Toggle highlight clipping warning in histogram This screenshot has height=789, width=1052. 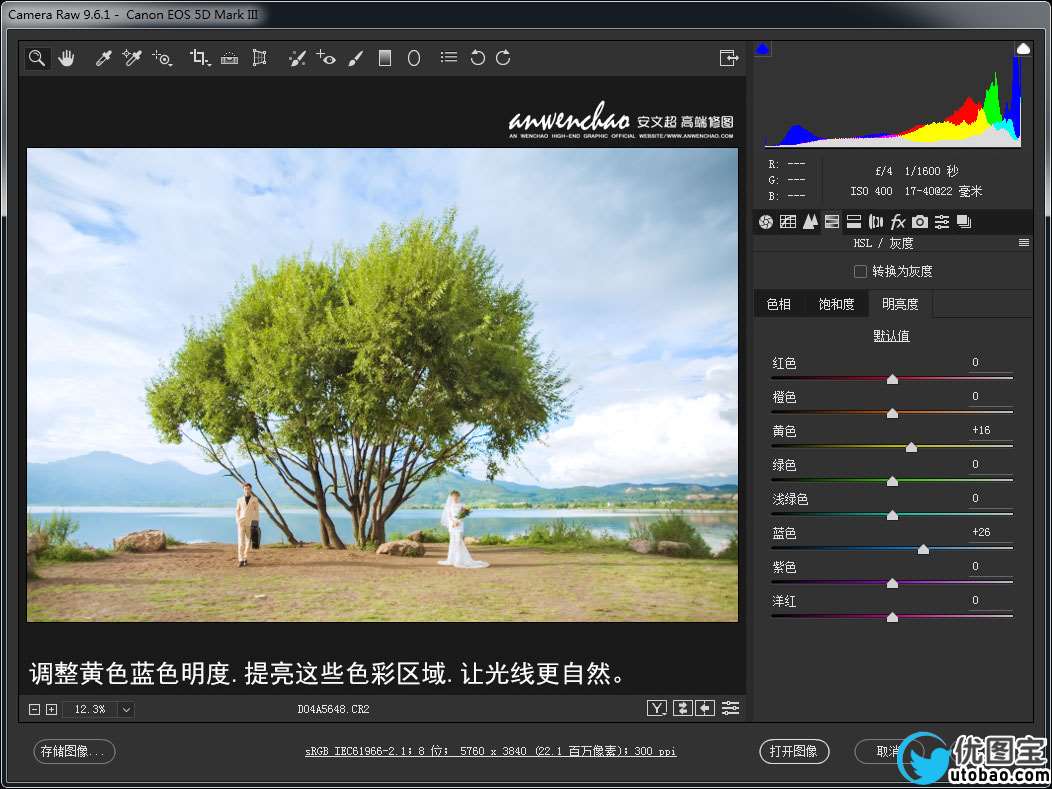pyautogui.click(x=1023, y=48)
